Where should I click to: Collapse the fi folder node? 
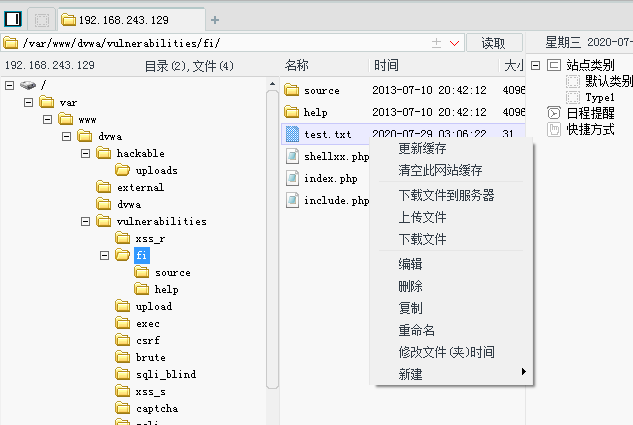(104, 255)
